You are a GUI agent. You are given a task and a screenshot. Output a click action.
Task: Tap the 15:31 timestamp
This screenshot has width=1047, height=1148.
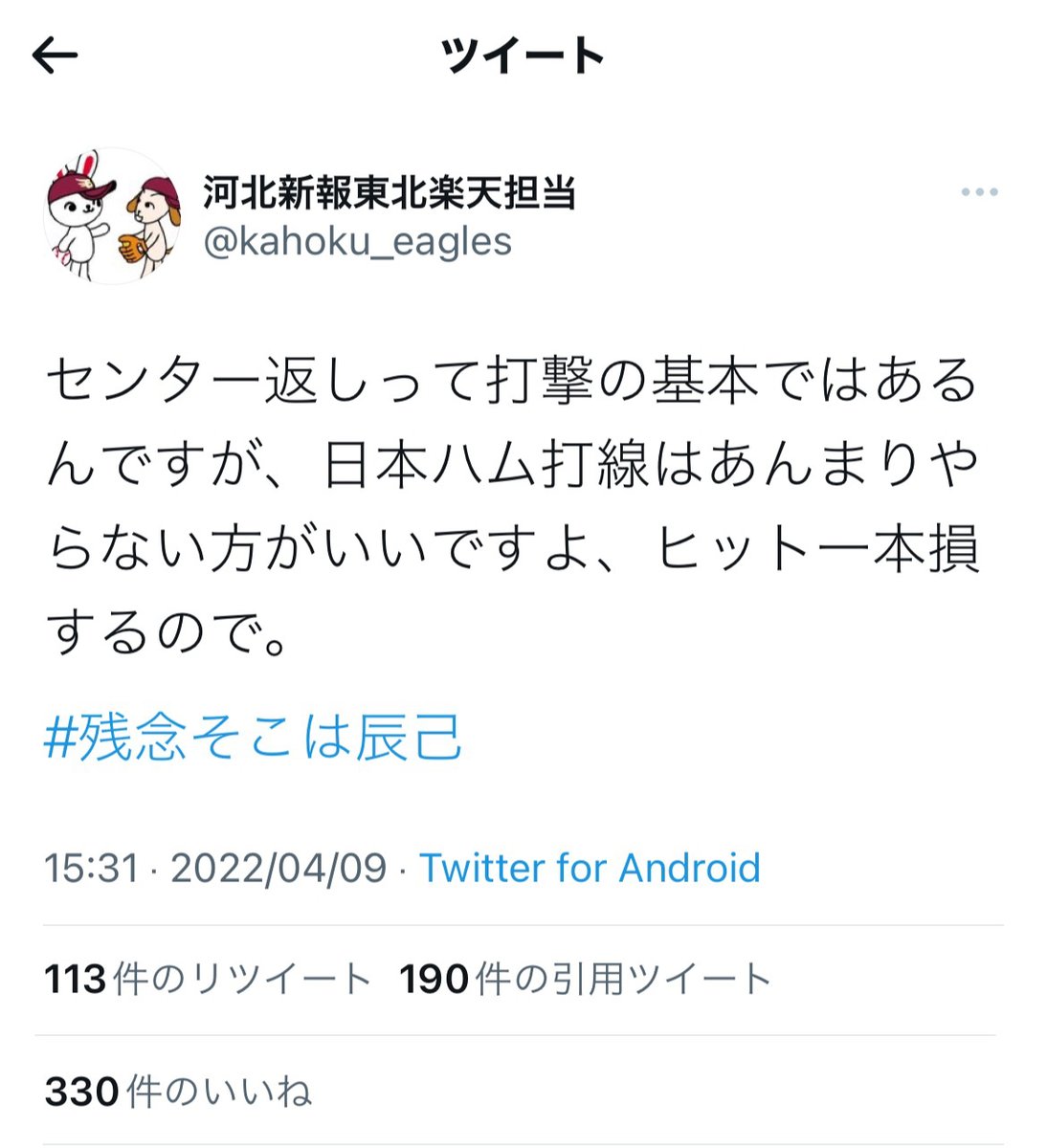point(92,869)
